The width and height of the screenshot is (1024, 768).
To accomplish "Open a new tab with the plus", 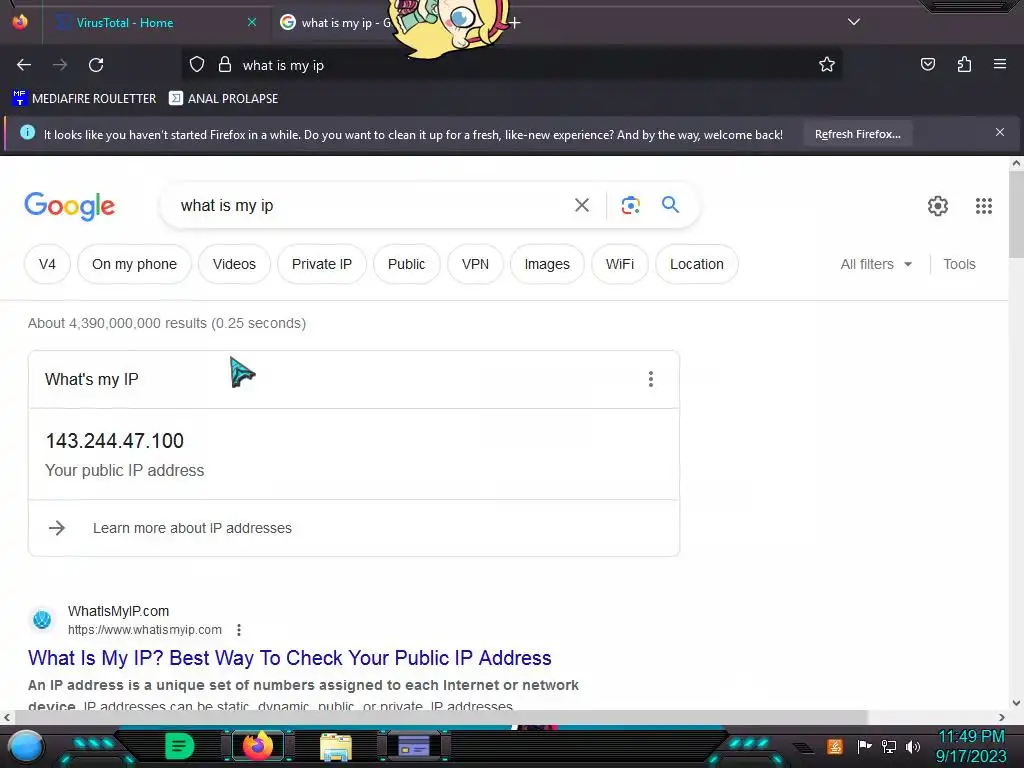I will (515, 23).
